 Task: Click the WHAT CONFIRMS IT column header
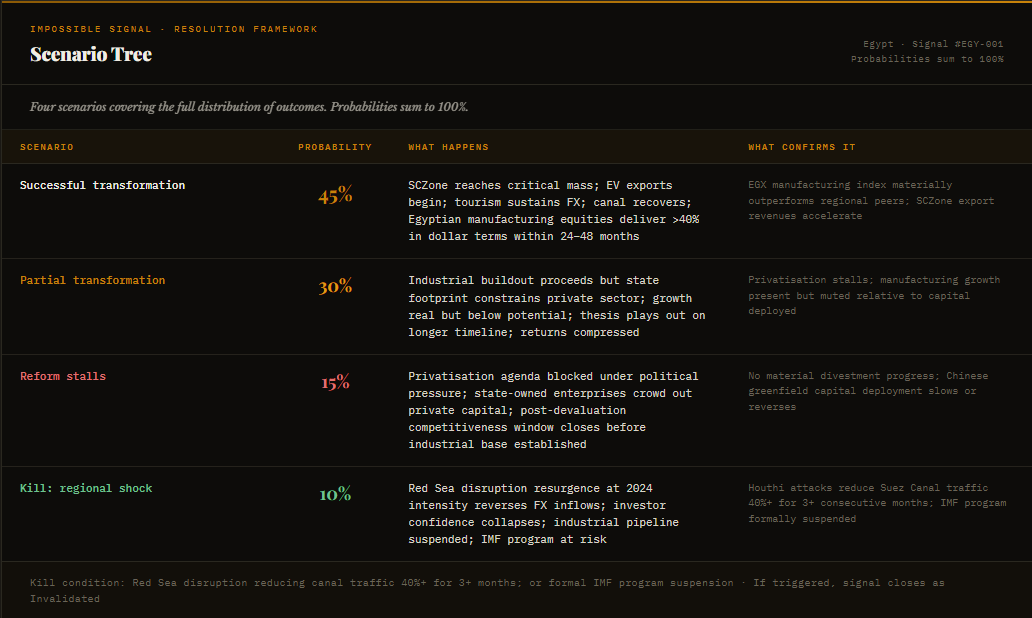pyautogui.click(x=802, y=147)
